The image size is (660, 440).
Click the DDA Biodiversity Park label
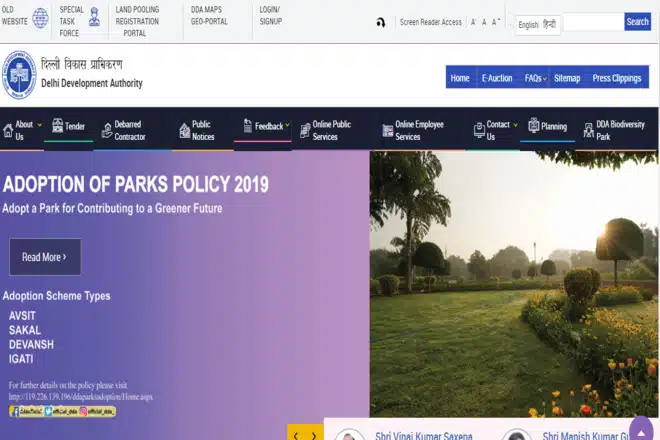tap(620, 131)
